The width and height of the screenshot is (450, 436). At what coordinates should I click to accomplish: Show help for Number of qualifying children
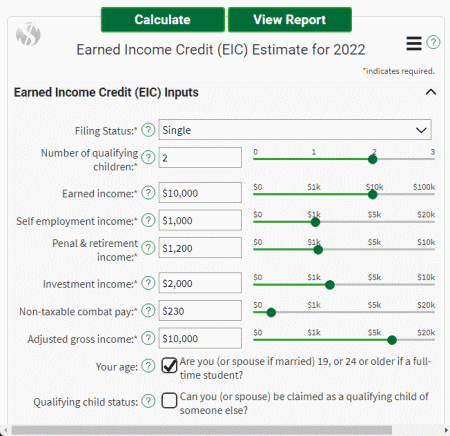coord(148,157)
